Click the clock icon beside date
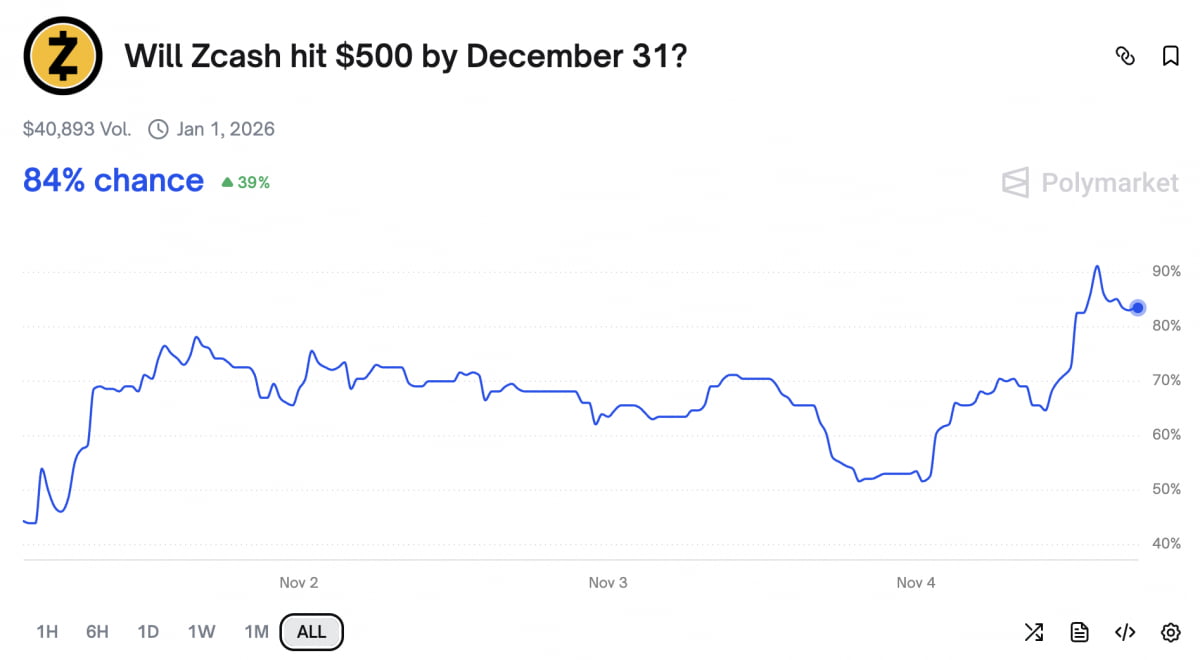This screenshot has width=1200, height=660. pos(158,129)
